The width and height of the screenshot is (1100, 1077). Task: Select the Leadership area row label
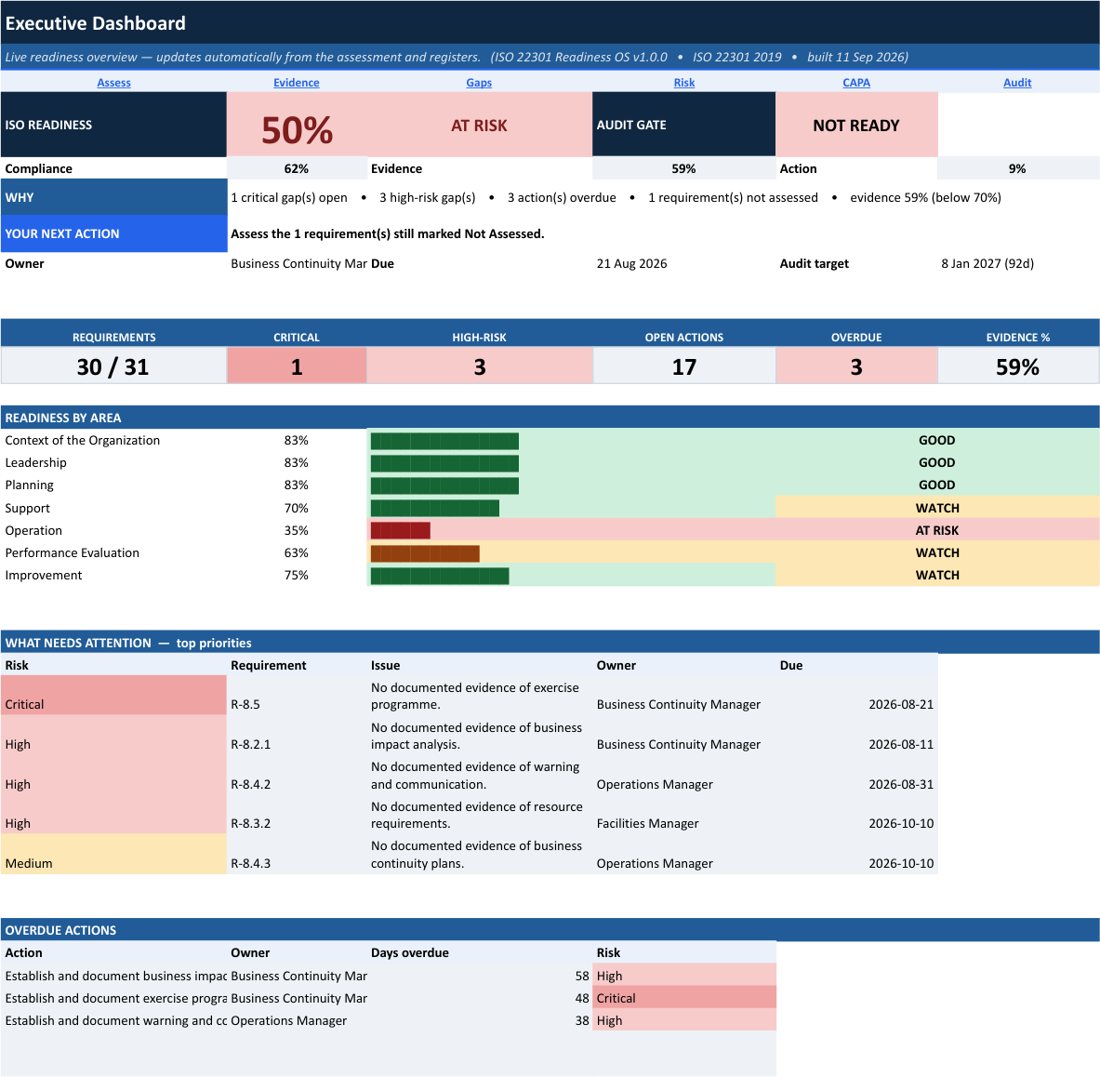pyautogui.click(x=36, y=462)
